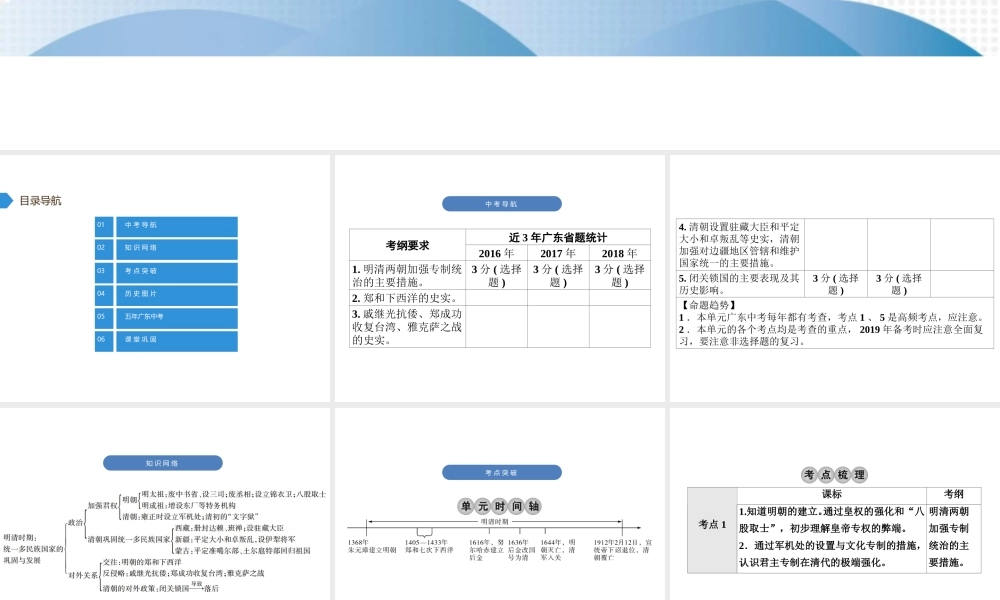Viewport: 1000px width, 600px height.
Task: Click the 【命题趋势】 heading
Action: coord(707,305)
